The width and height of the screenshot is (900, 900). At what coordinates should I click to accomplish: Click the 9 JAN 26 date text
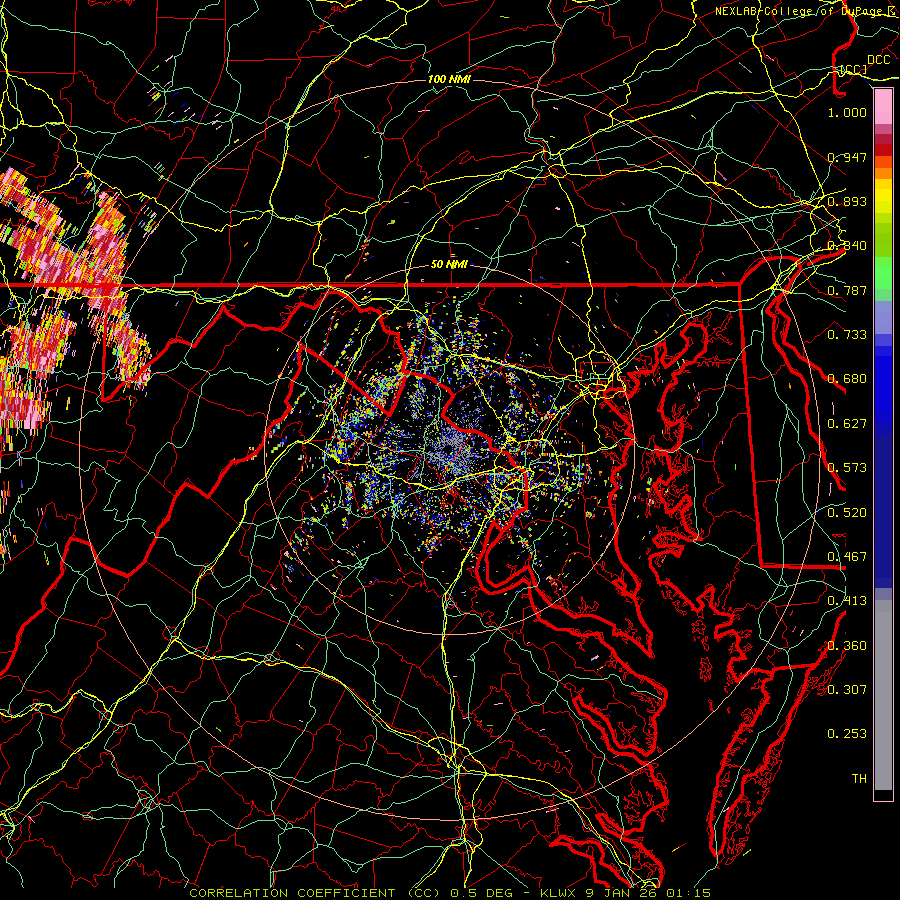pyautogui.click(x=623, y=893)
